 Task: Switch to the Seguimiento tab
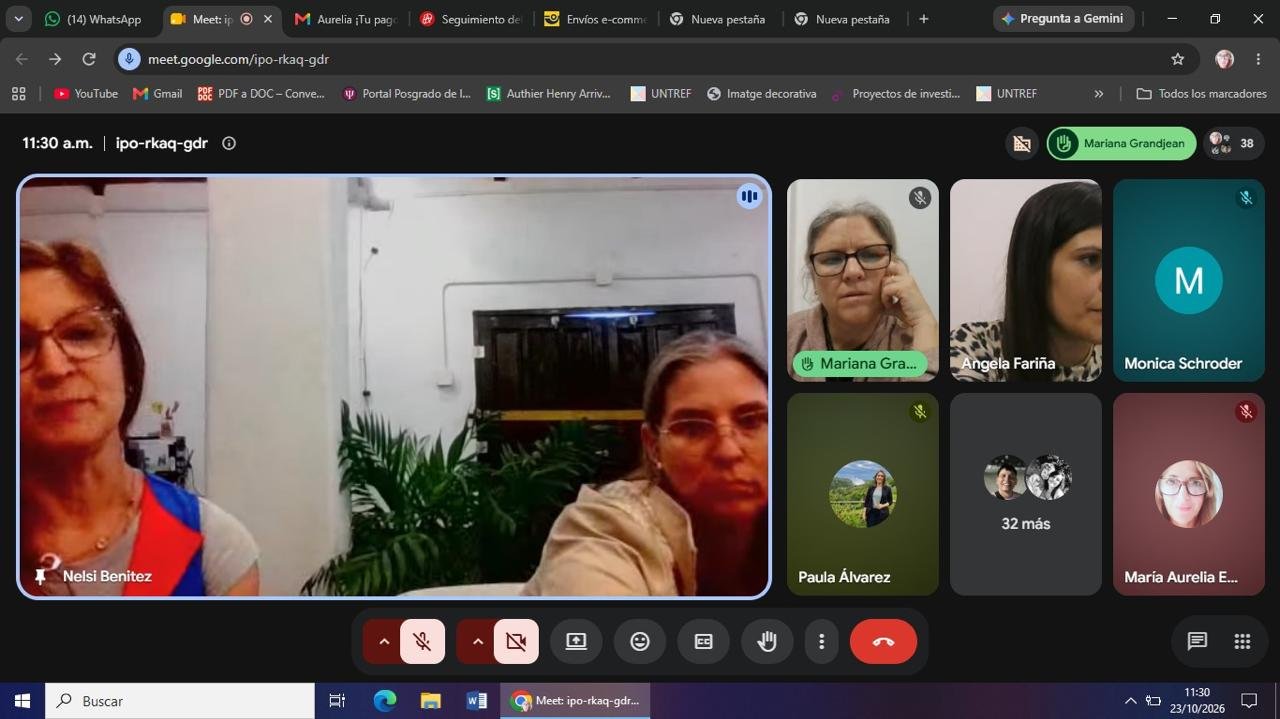pyautogui.click(x=471, y=19)
